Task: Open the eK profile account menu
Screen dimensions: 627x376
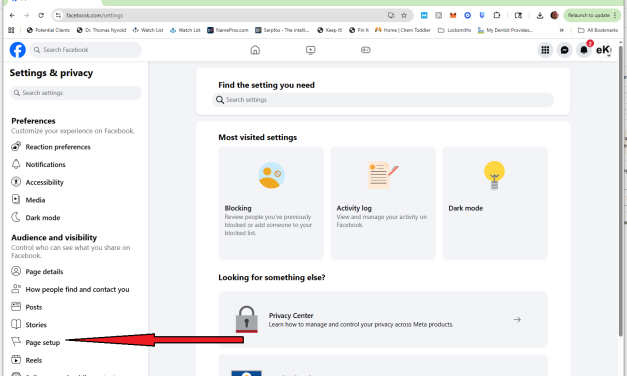Action: pyautogui.click(x=603, y=50)
